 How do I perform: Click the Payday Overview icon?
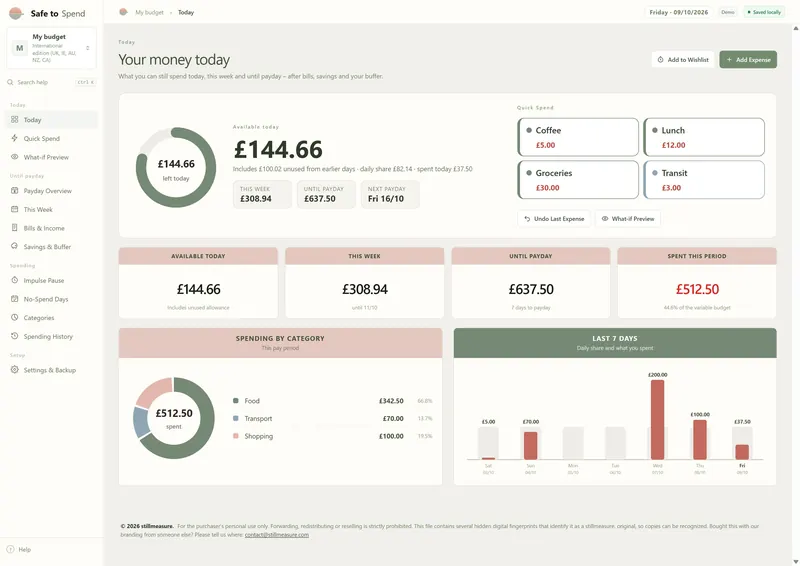coord(14,190)
